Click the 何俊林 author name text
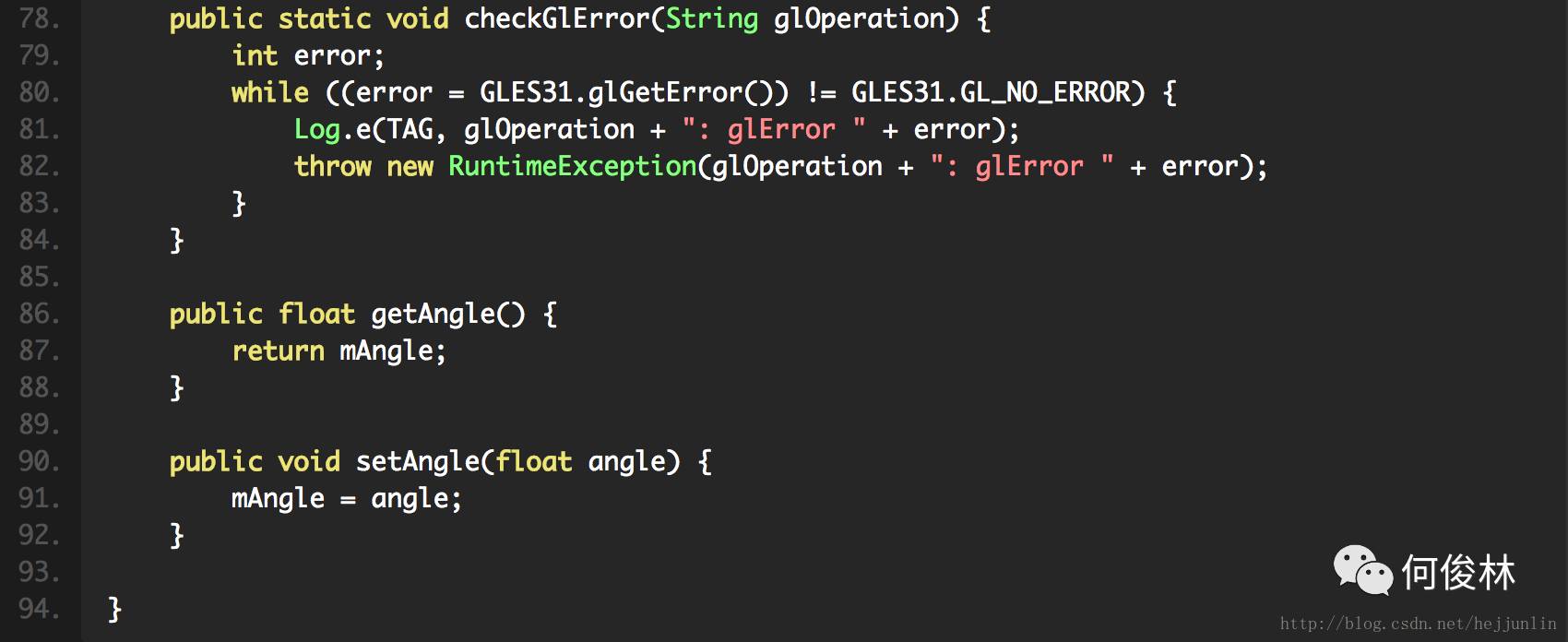 pos(1458,573)
